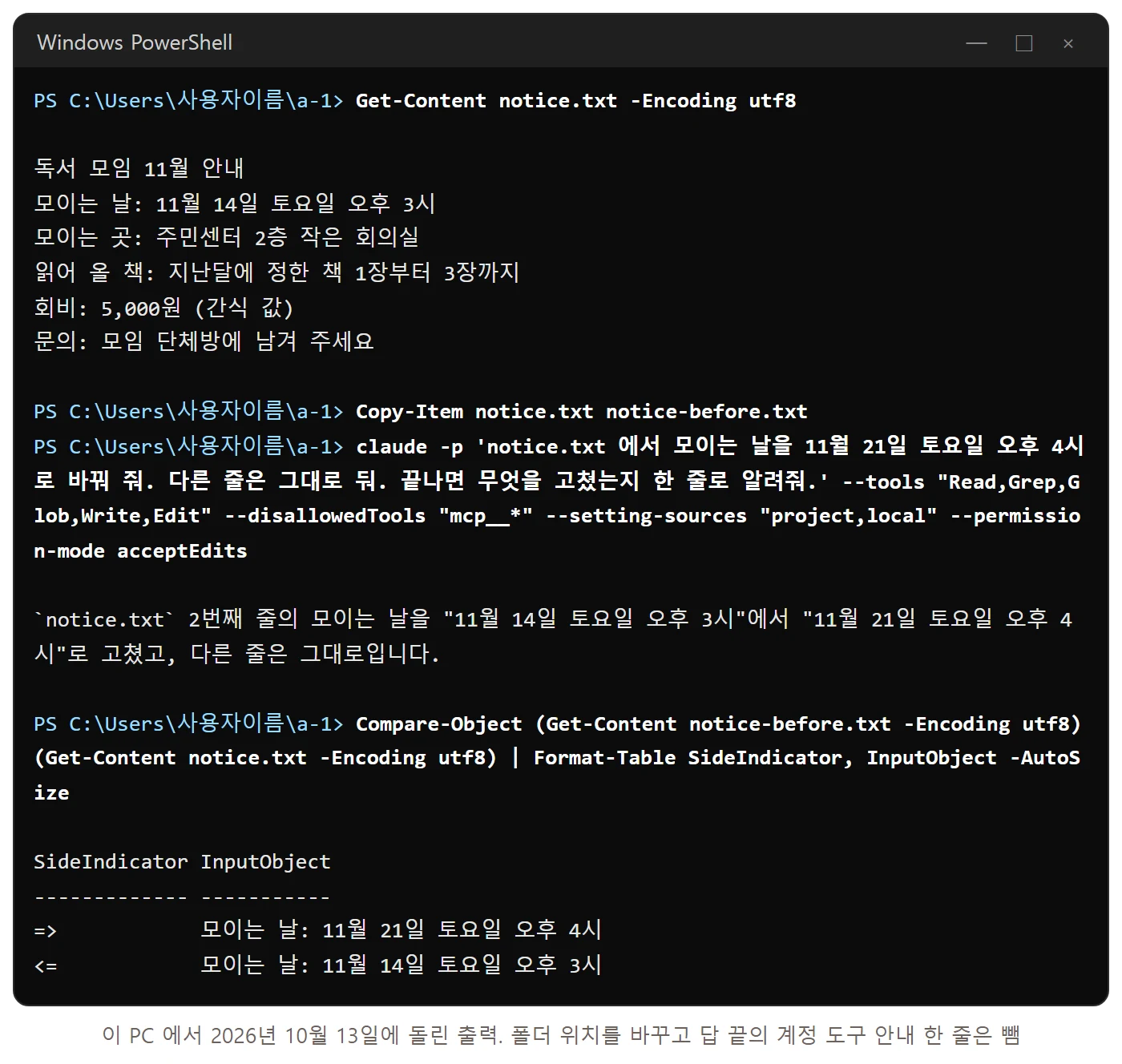Viewport: 1122px width, 1064px height.
Task: Close the Windows PowerShell window
Action: pyautogui.click(x=1068, y=43)
